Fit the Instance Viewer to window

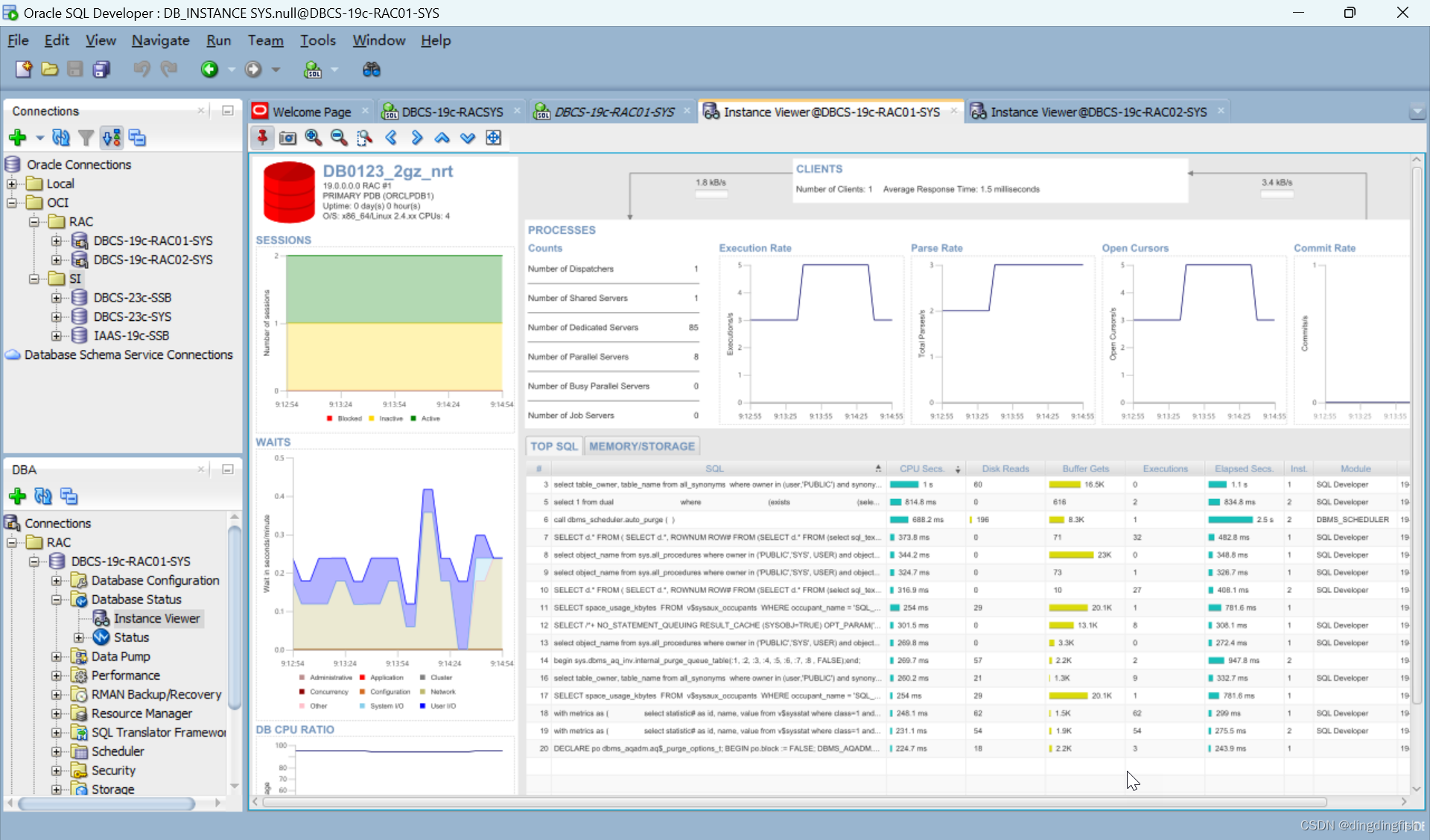(493, 138)
